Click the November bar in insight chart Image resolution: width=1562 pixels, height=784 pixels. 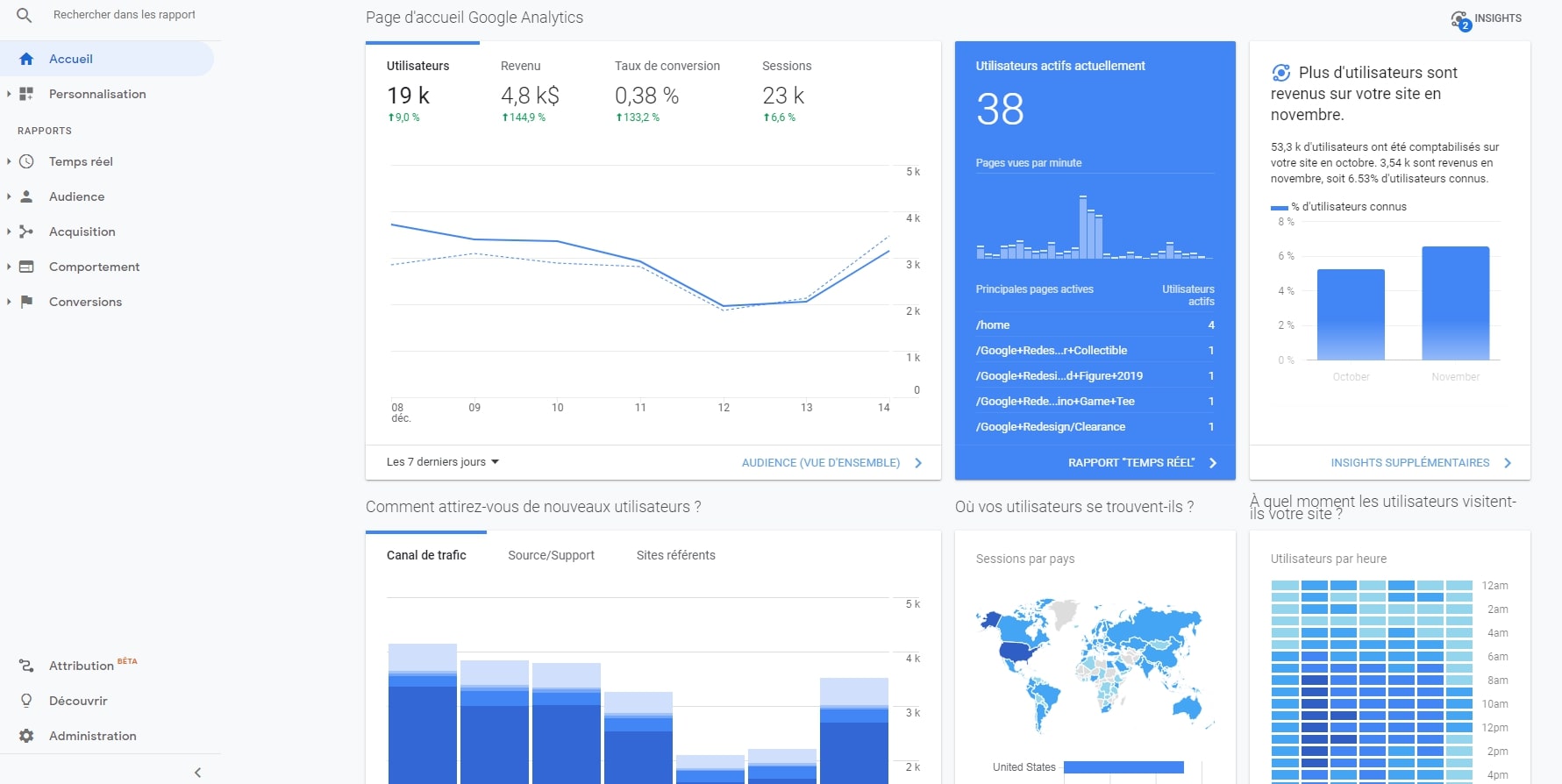1456,303
